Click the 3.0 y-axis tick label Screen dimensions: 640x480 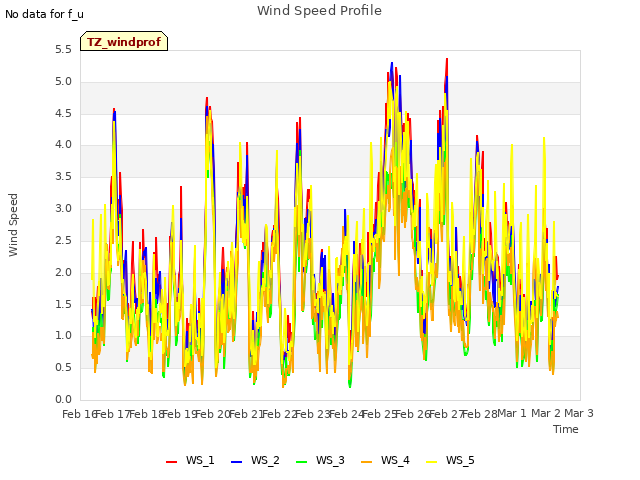point(63,209)
